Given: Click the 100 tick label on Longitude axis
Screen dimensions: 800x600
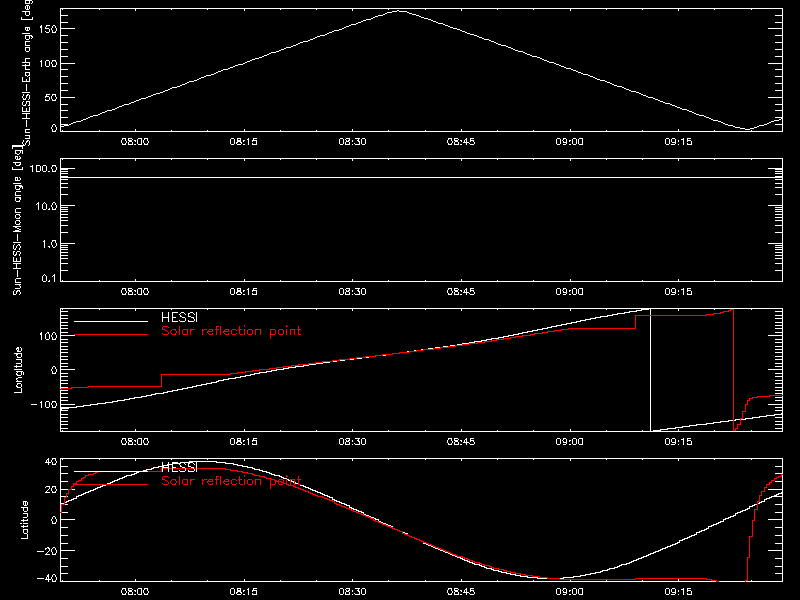Looking at the screenshot, I should click(48, 336).
